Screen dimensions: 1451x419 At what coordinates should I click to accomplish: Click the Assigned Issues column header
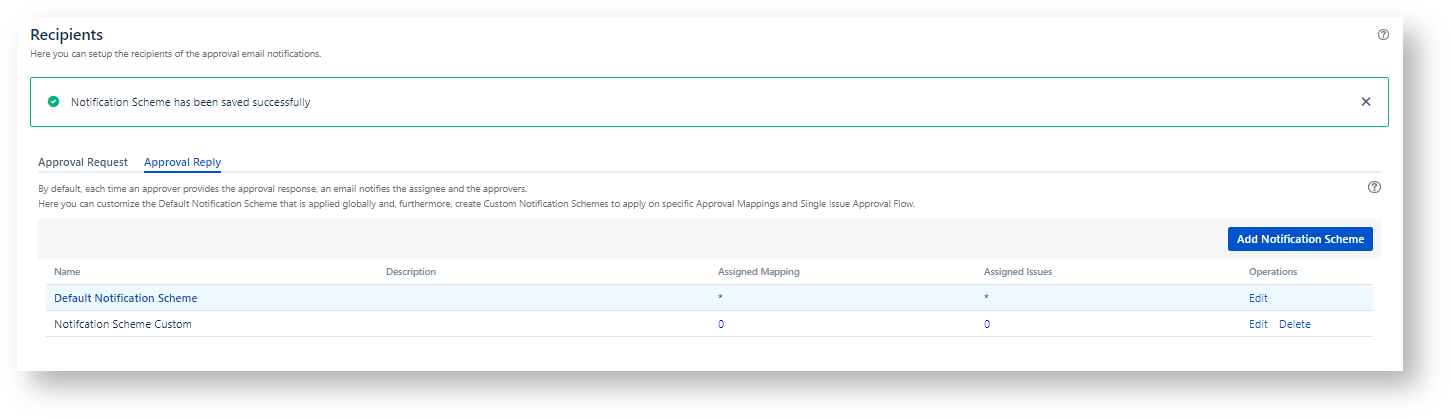point(1018,272)
